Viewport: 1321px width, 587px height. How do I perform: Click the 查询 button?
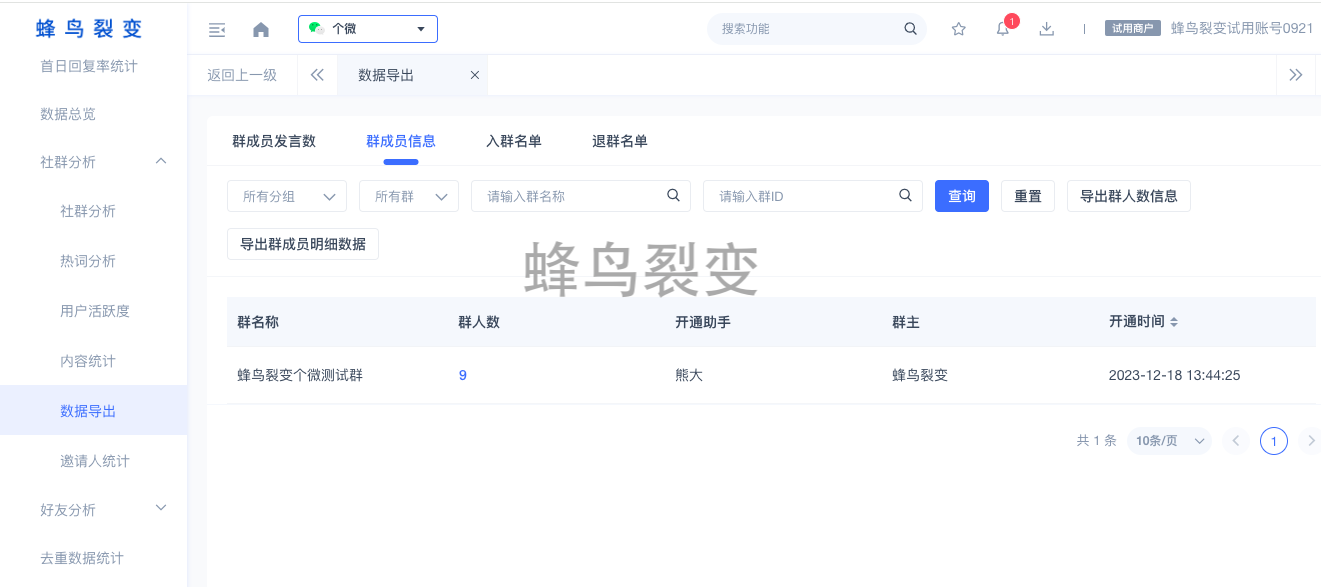tap(961, 196)
